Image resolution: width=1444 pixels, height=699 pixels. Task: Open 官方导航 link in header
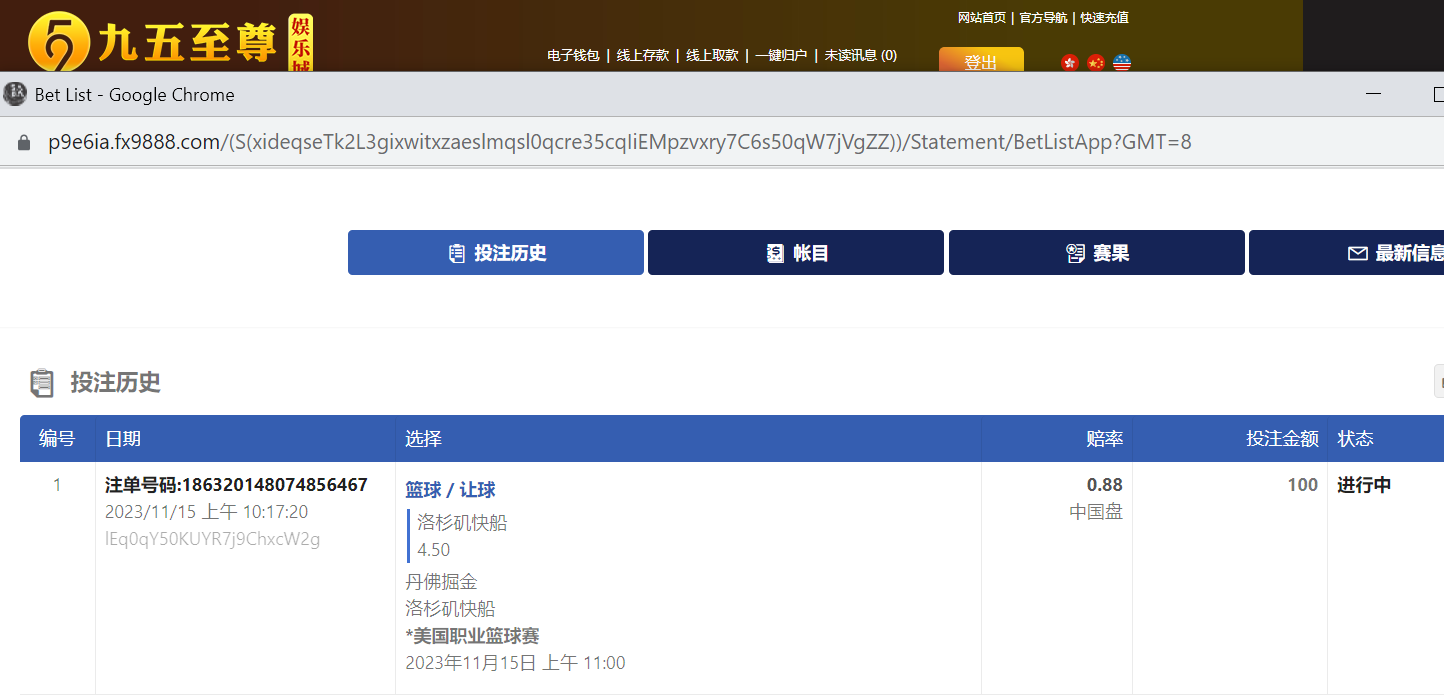(x=1044, y=18)
